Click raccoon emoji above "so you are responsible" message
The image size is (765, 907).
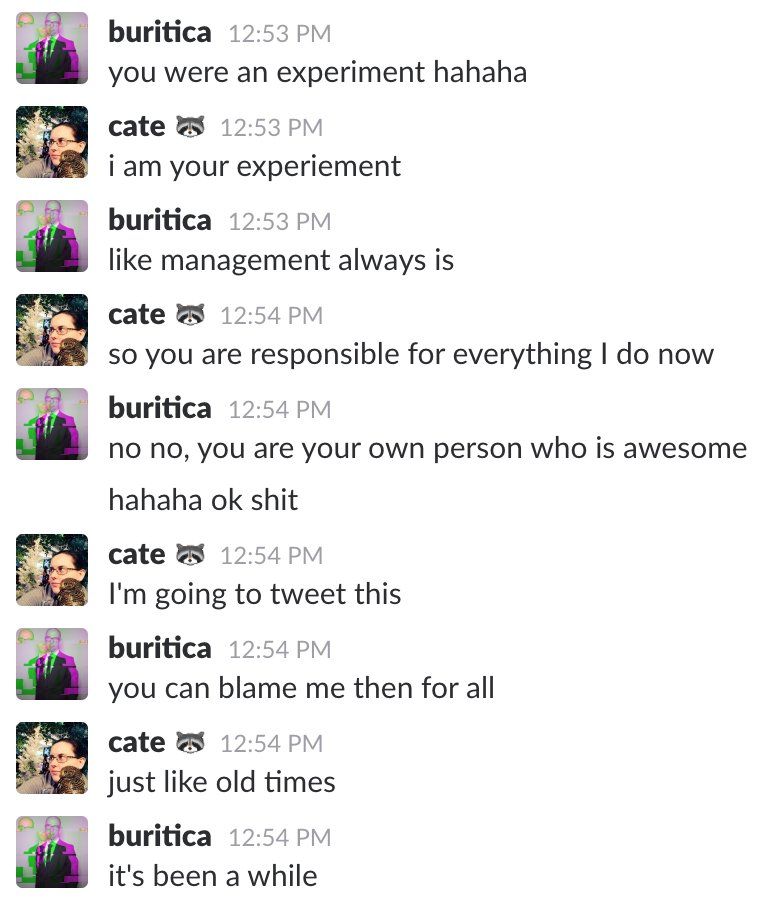(190, 315)
